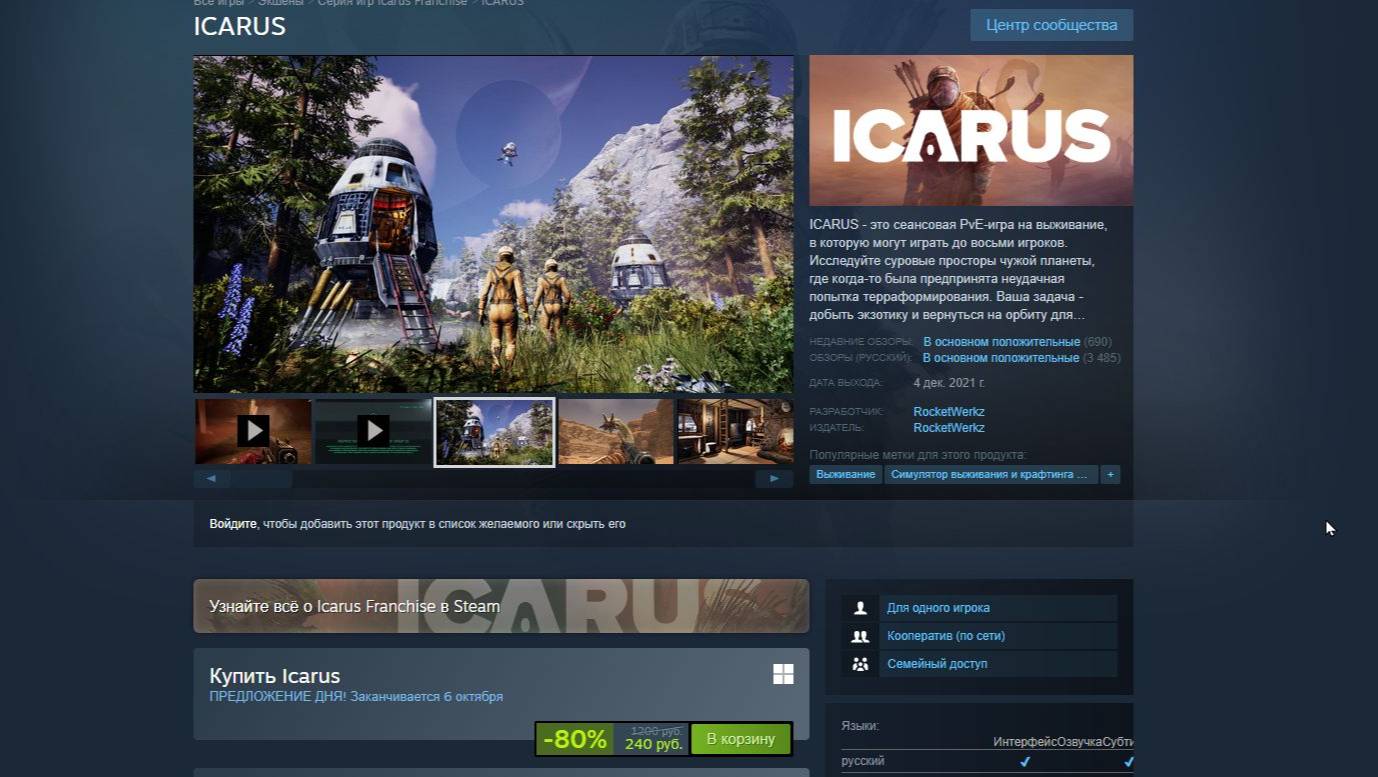
Task: Expand tags with the plus button
Action: tap(1109, 475)
